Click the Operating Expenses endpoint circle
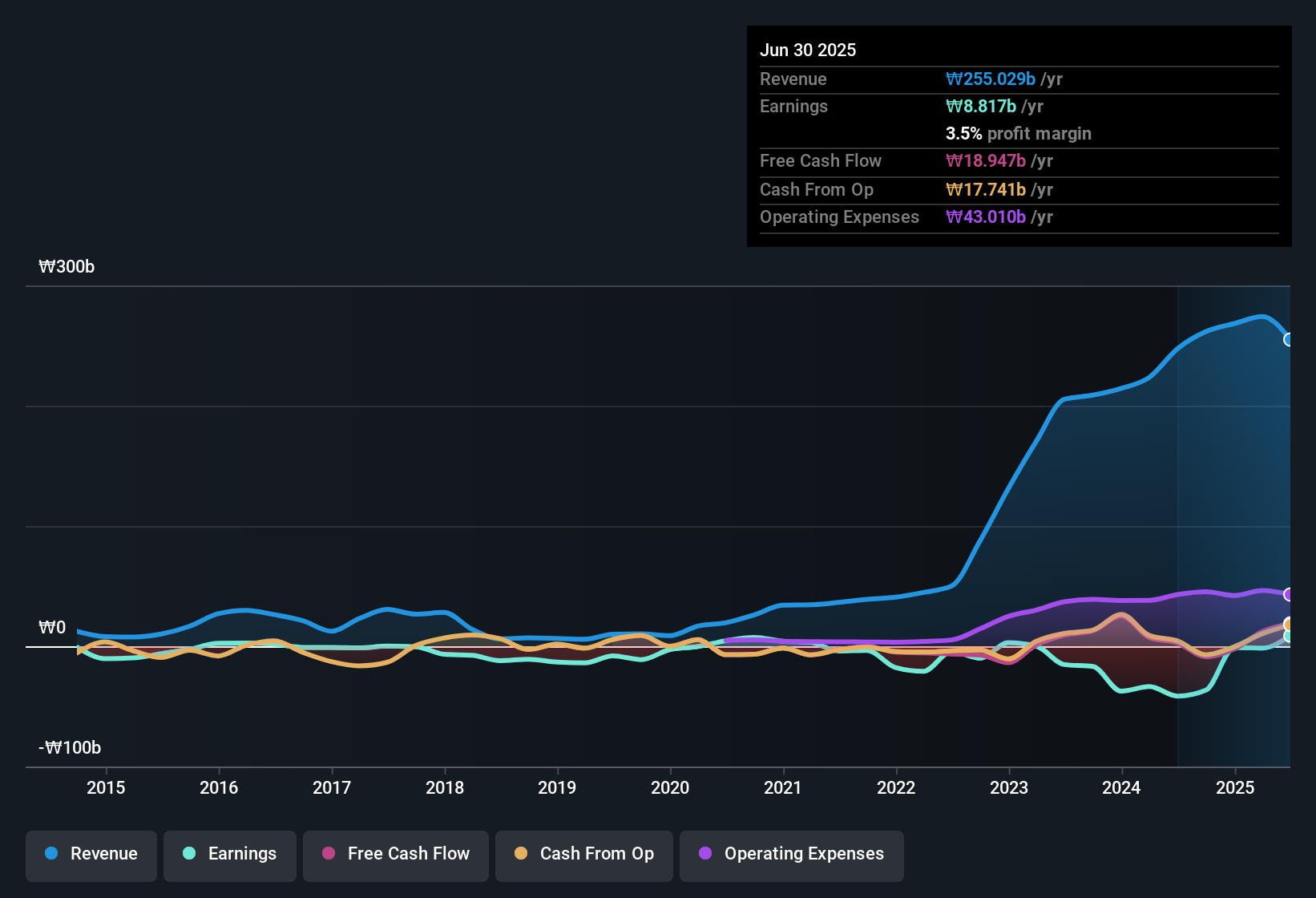Screen dimensions: 1316x898 tap(1289, 594)
